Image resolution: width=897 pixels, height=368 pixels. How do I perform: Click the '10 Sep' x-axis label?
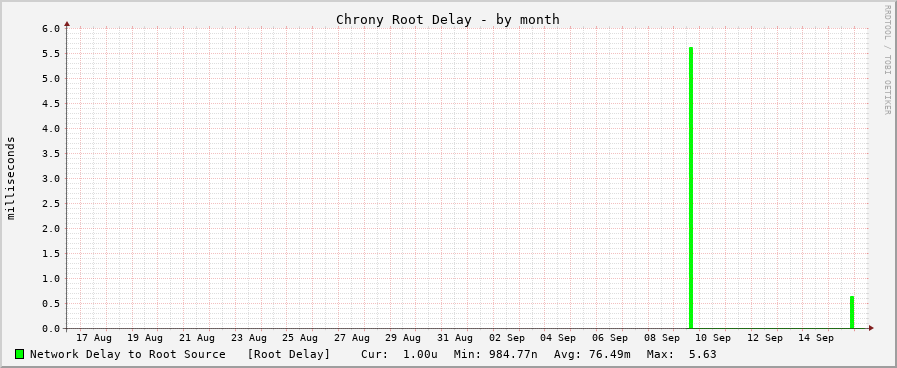tap(713, 338)
